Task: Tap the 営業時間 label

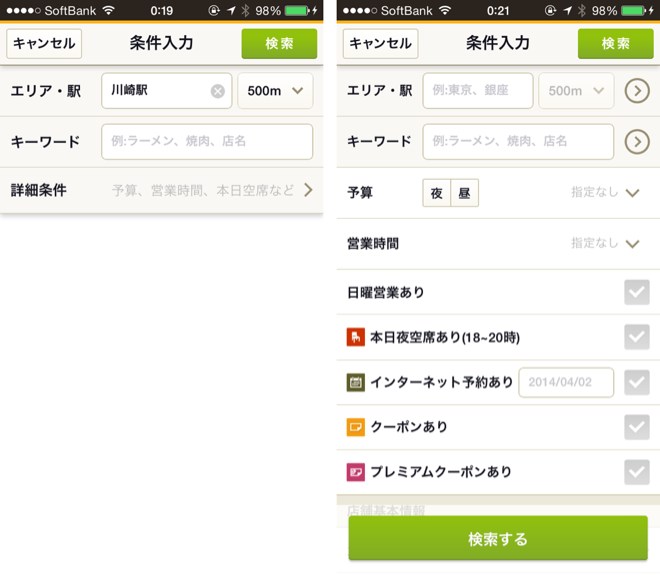Action: coord(373,243)
